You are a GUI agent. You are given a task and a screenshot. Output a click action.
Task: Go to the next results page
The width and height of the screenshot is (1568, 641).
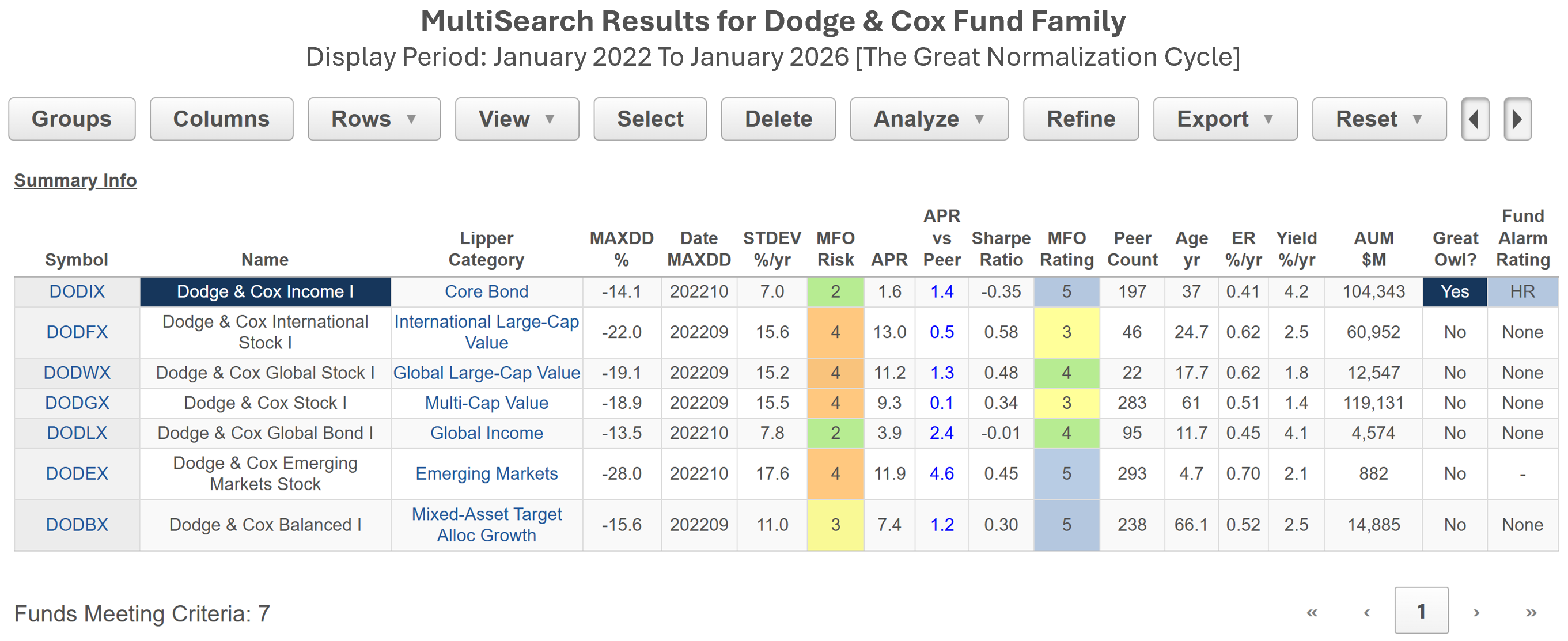point(1476,612)
